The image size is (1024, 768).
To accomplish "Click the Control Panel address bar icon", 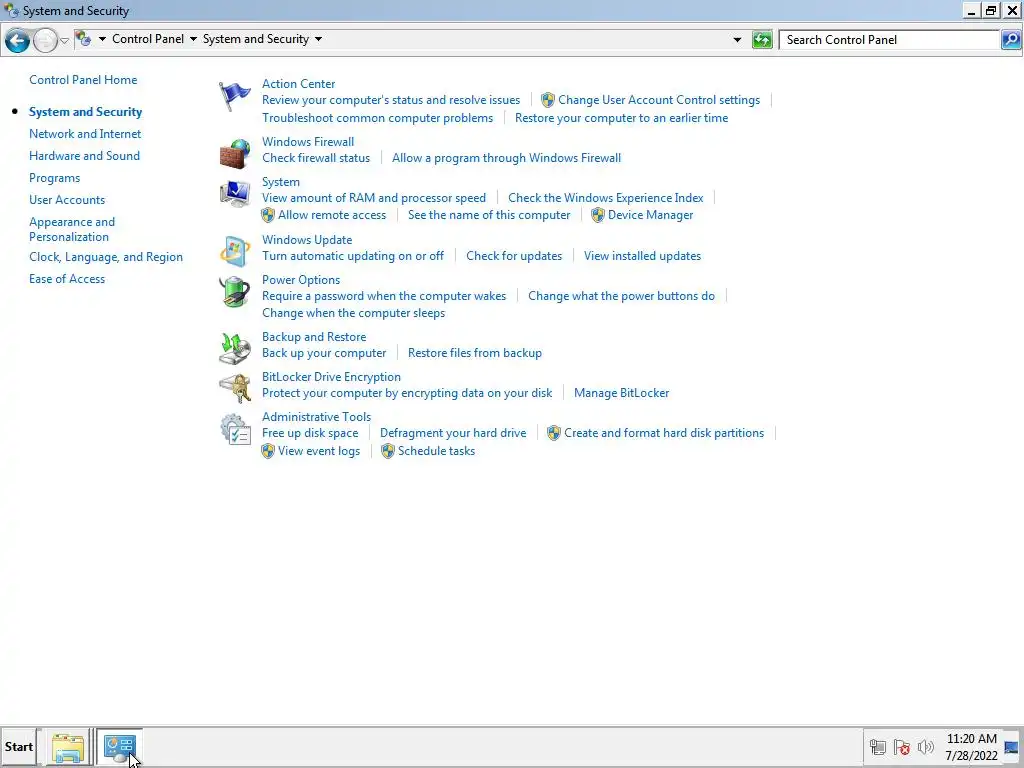I will coord(83,39).
